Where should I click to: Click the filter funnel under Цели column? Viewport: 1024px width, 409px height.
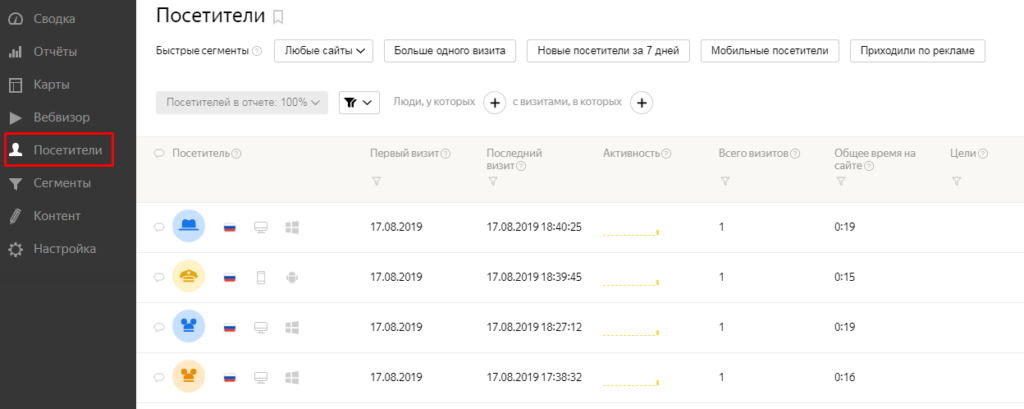click(x=956, y=181)
